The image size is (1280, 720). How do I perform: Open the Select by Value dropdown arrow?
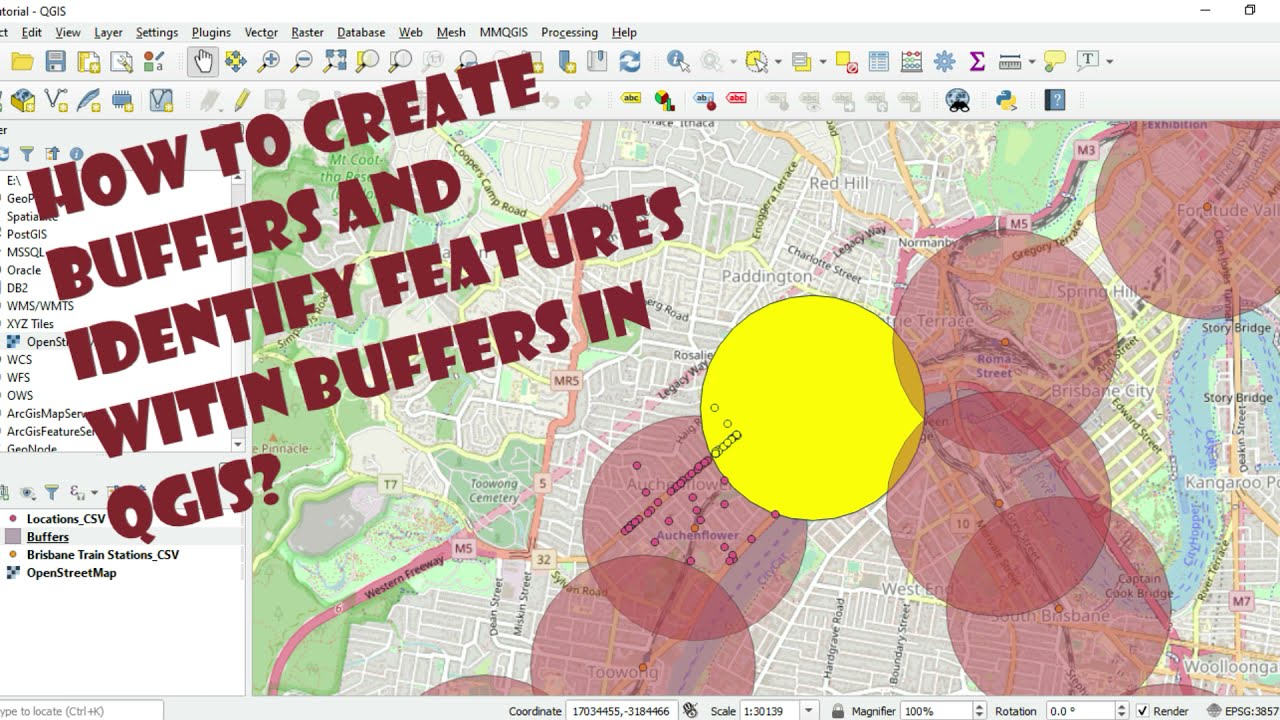click(823, 62)
